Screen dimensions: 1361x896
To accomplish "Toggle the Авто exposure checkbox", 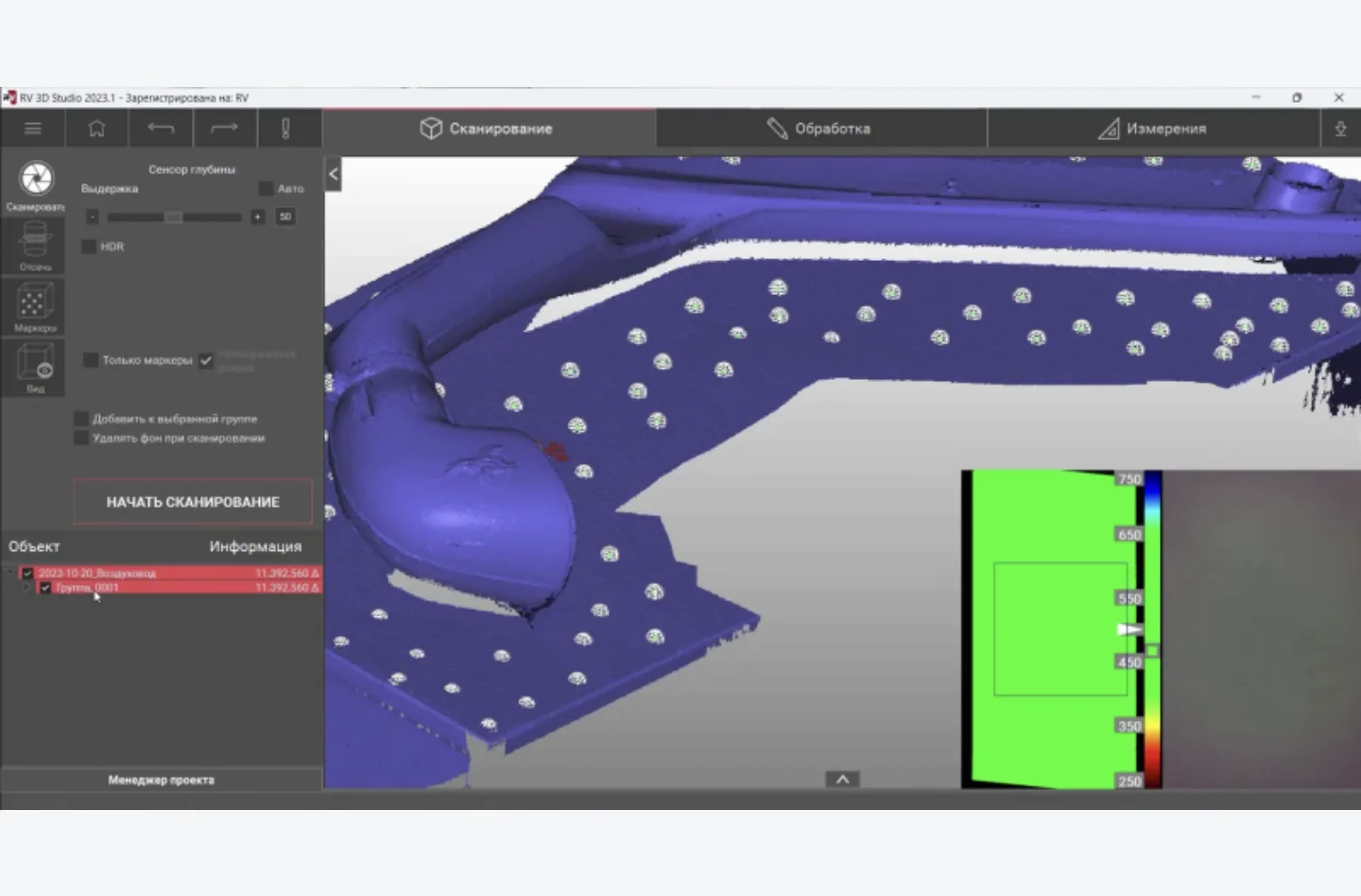I will [266, 189].
